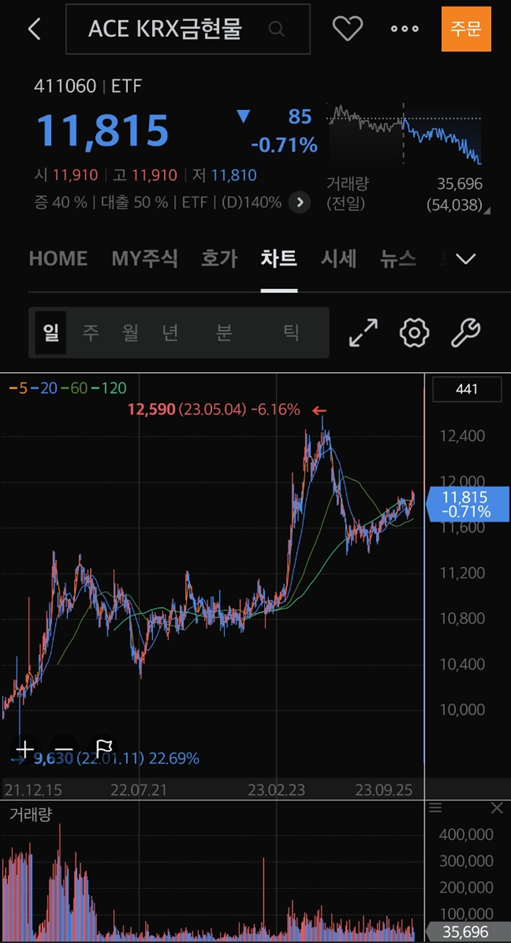This screenshot has width=511, height=943.
Task: Zoom in chart with plus icon
Action: (25, 749)
